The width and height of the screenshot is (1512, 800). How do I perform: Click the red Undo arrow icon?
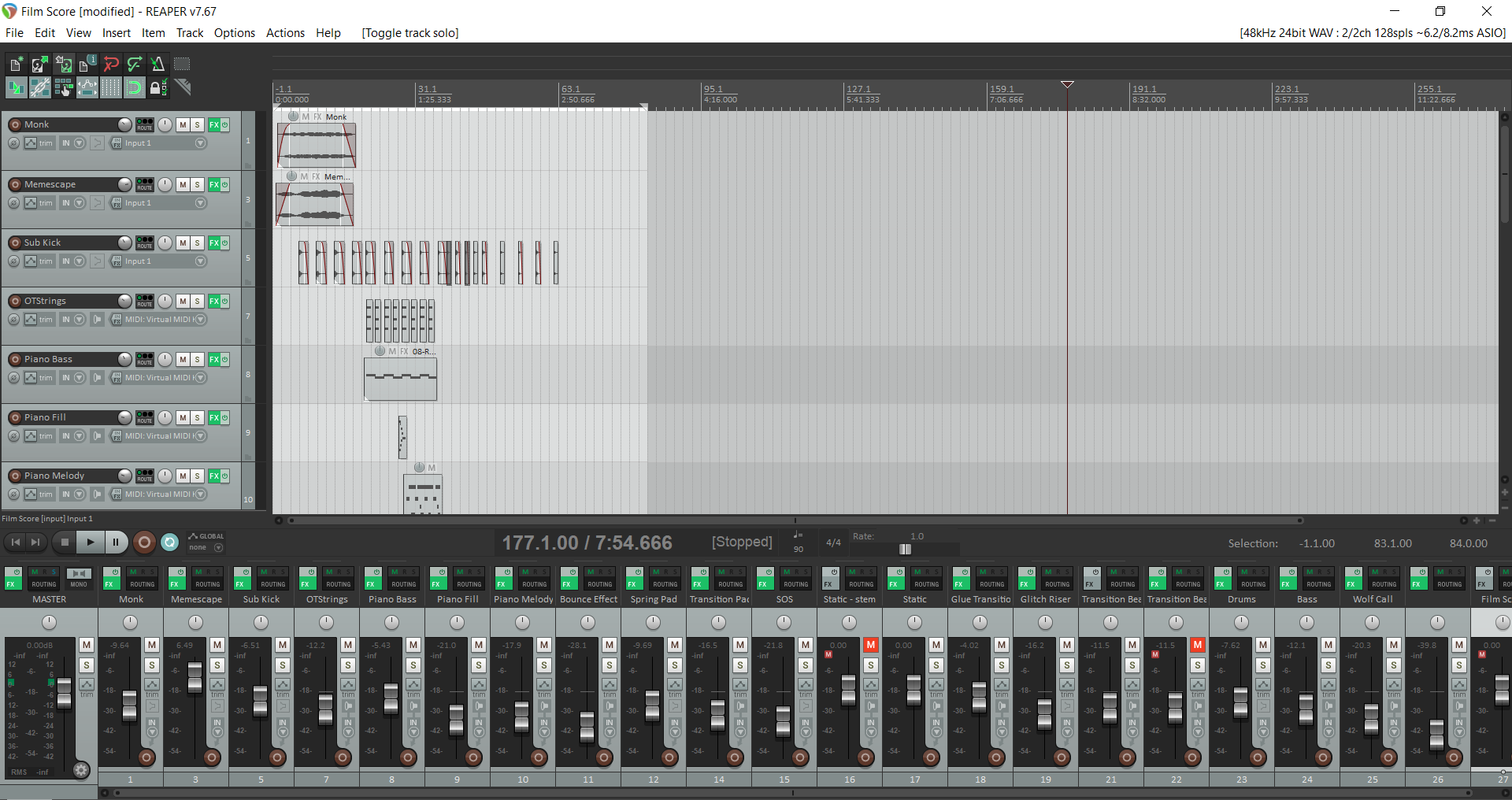111,65
